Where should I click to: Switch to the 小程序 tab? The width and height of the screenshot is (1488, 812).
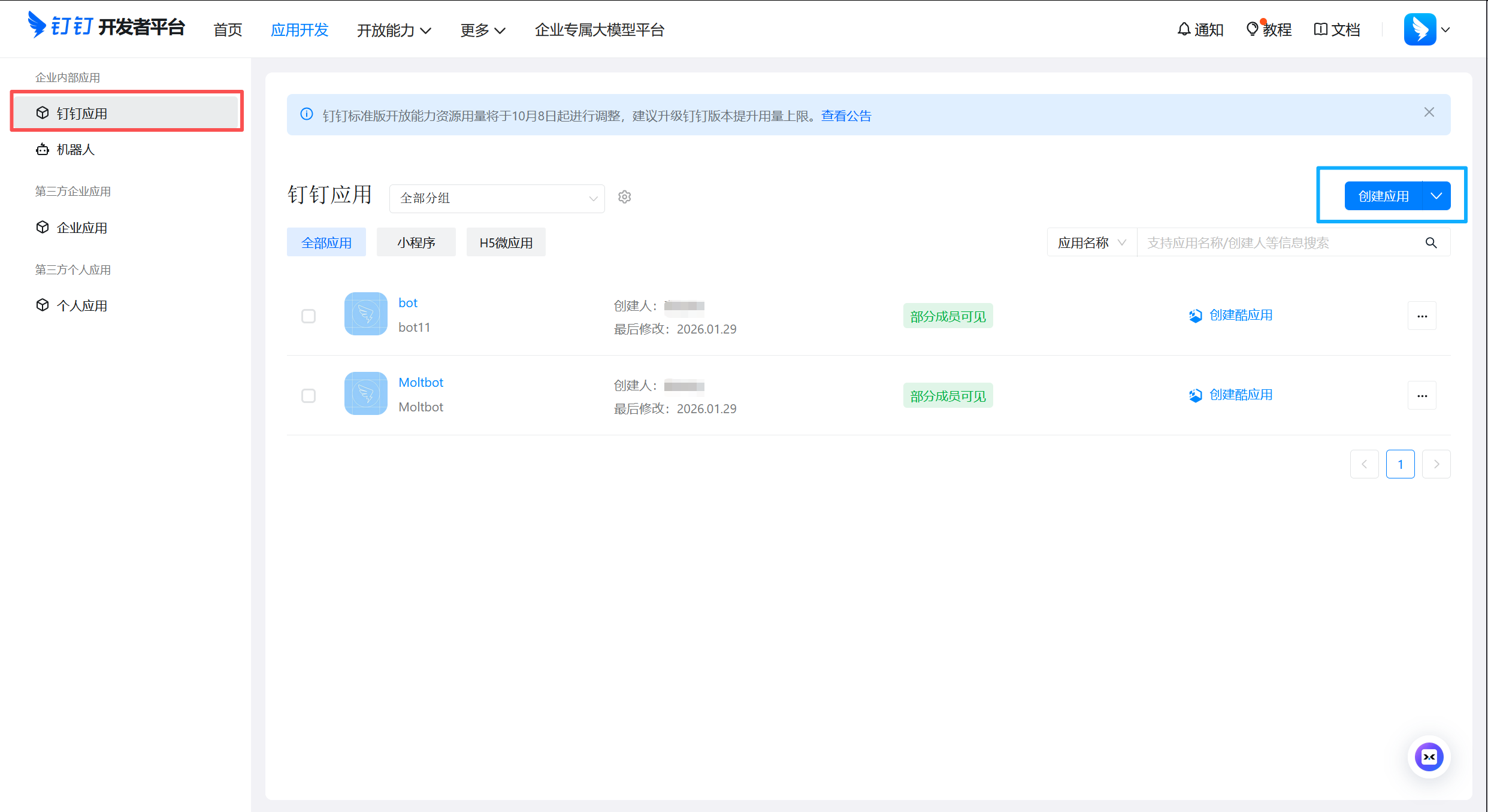tap(416, 243)
